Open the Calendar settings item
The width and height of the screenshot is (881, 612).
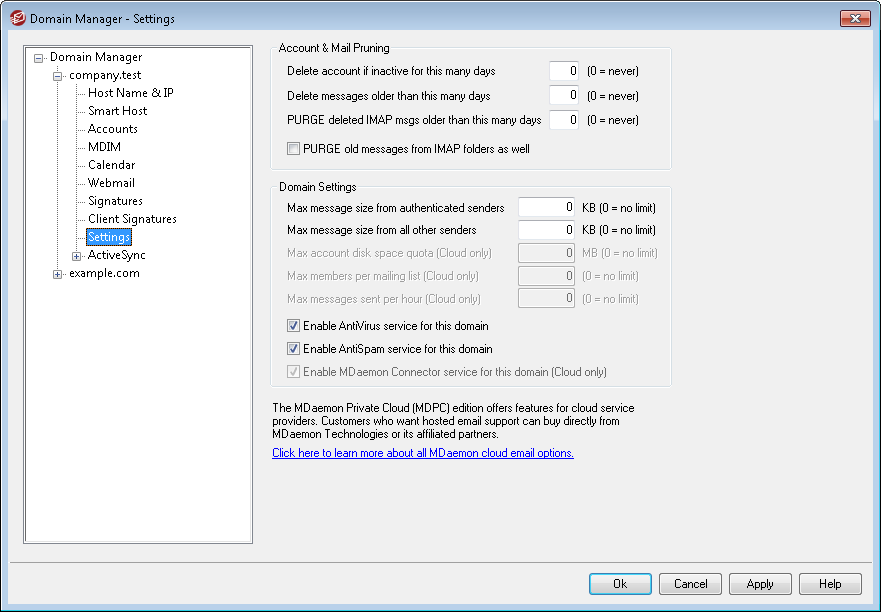point(111,165)
